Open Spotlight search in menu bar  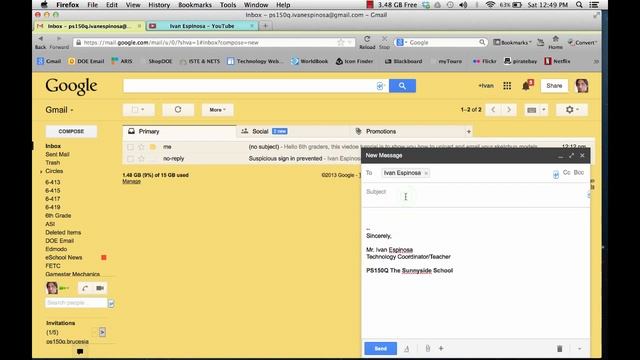[x=579, y=5]
